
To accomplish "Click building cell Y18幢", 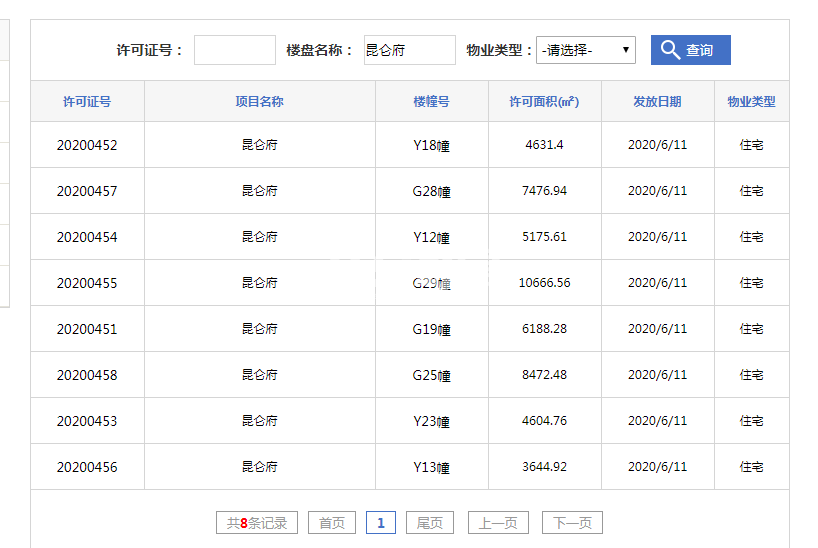I will pos(431,145).
